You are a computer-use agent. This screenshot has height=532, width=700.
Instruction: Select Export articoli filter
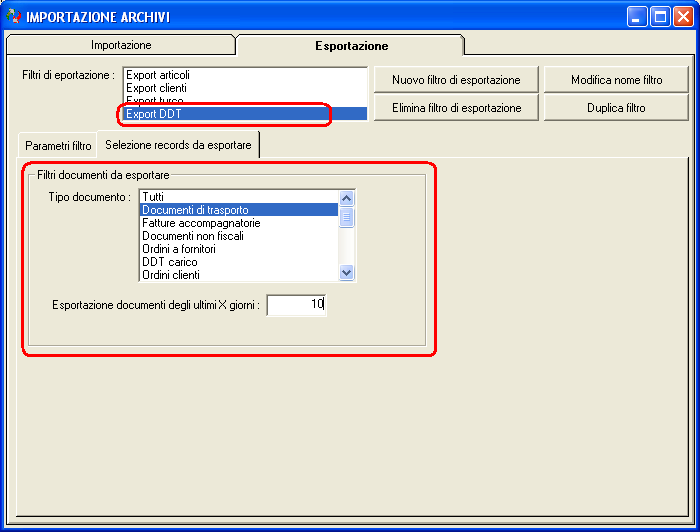(x=245, y=75)
